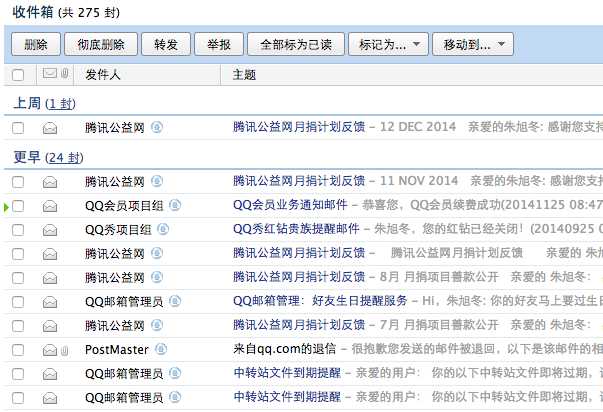
Task: Click sender name QQ秀项目组
Action: pos(118,230)
